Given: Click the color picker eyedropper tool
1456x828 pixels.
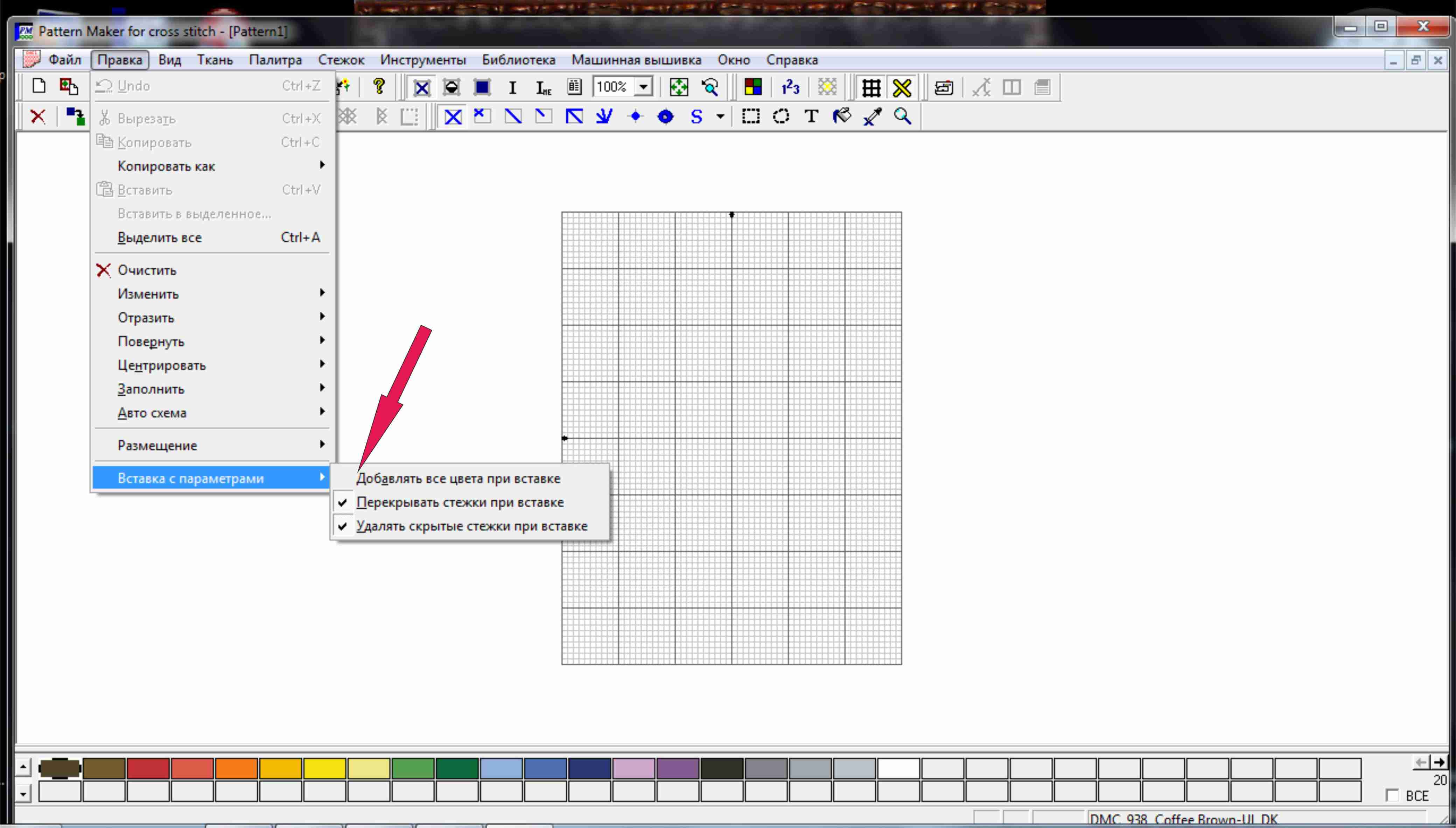Looking at the screenshot, I should coord(872,116).
